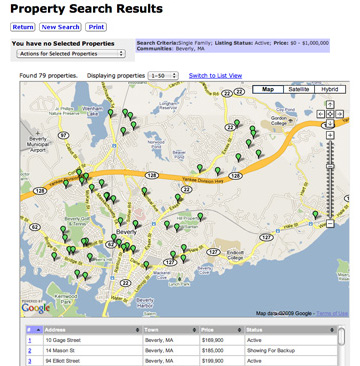Click the Return button
The width and height of the screenshot is (360, 366).
coord(23,27)
